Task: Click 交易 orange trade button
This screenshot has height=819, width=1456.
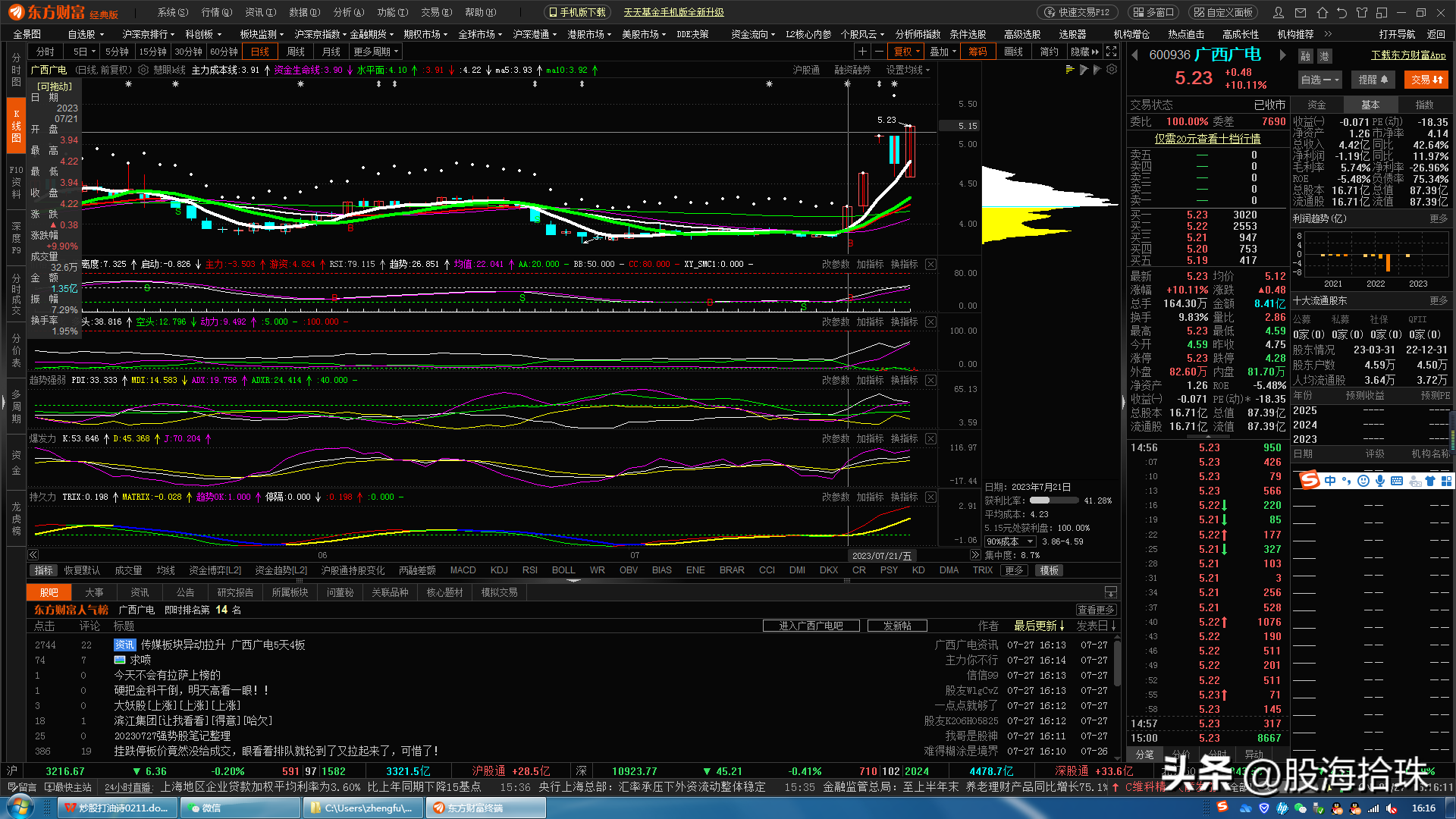Action: tap(1426, 80)
